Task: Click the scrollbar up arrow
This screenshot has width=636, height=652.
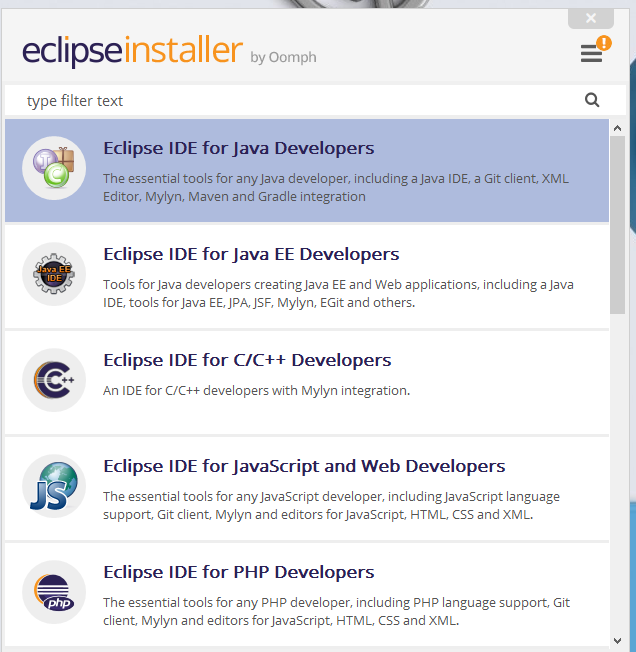Action: (617, 128)
